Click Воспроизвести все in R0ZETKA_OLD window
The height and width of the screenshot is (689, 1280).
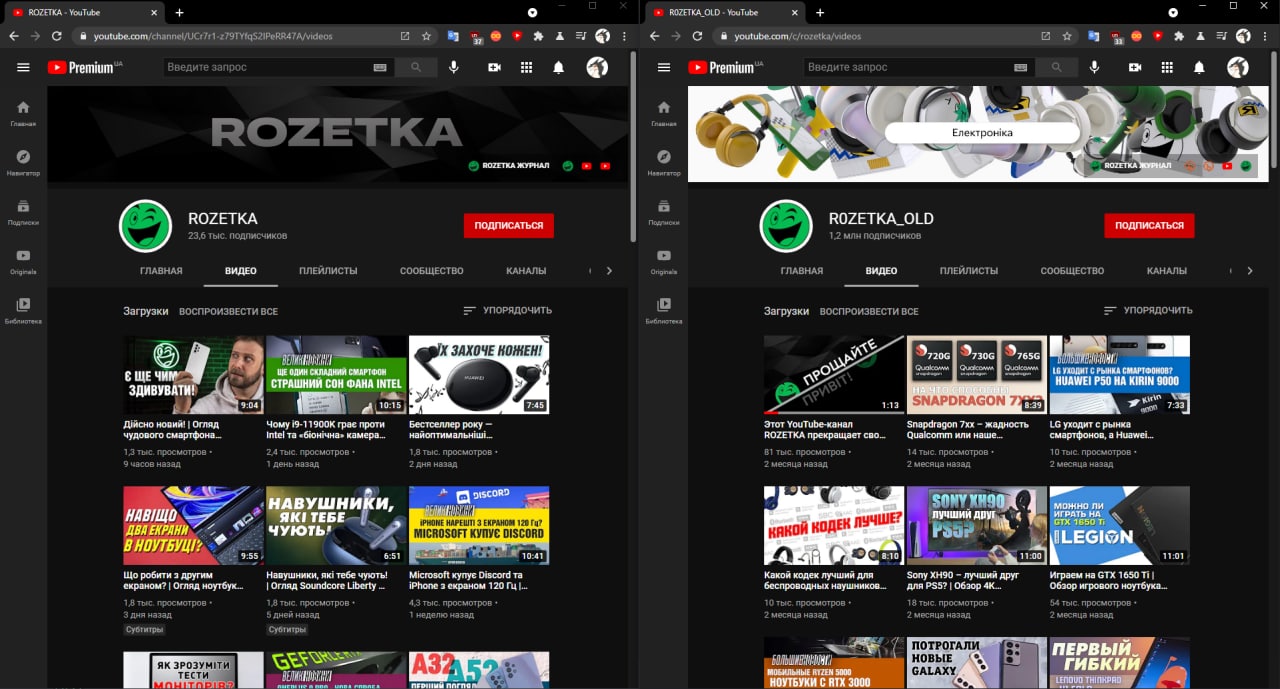click(869, 311)
